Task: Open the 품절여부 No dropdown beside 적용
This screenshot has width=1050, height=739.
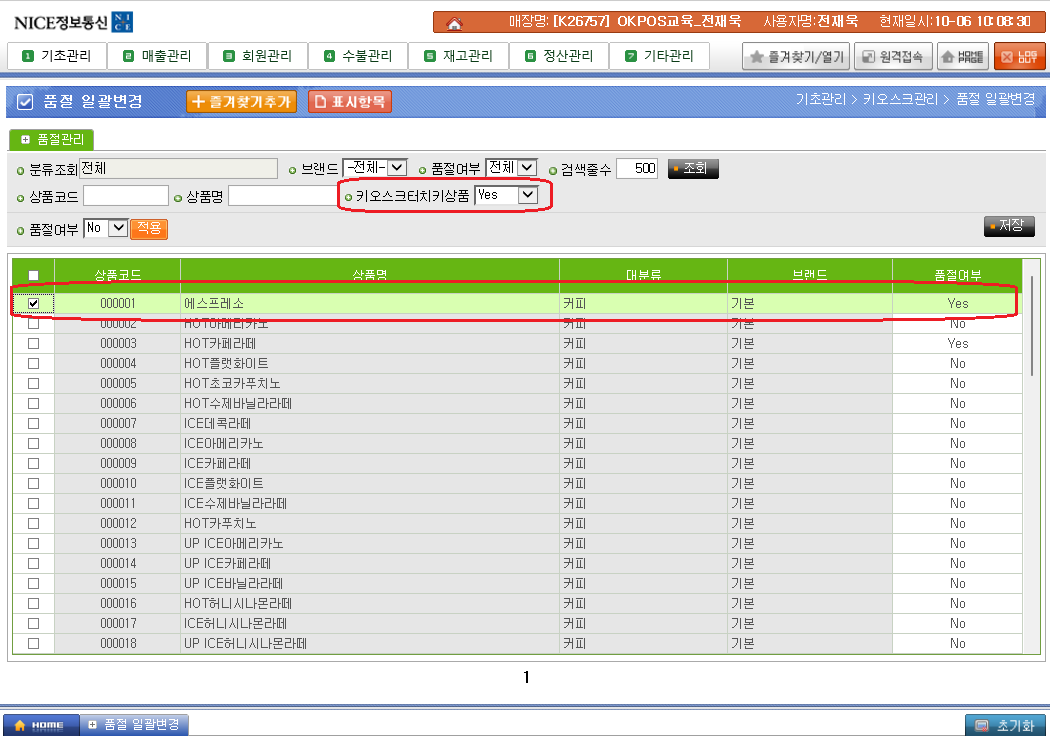Action: click(105, 228)
